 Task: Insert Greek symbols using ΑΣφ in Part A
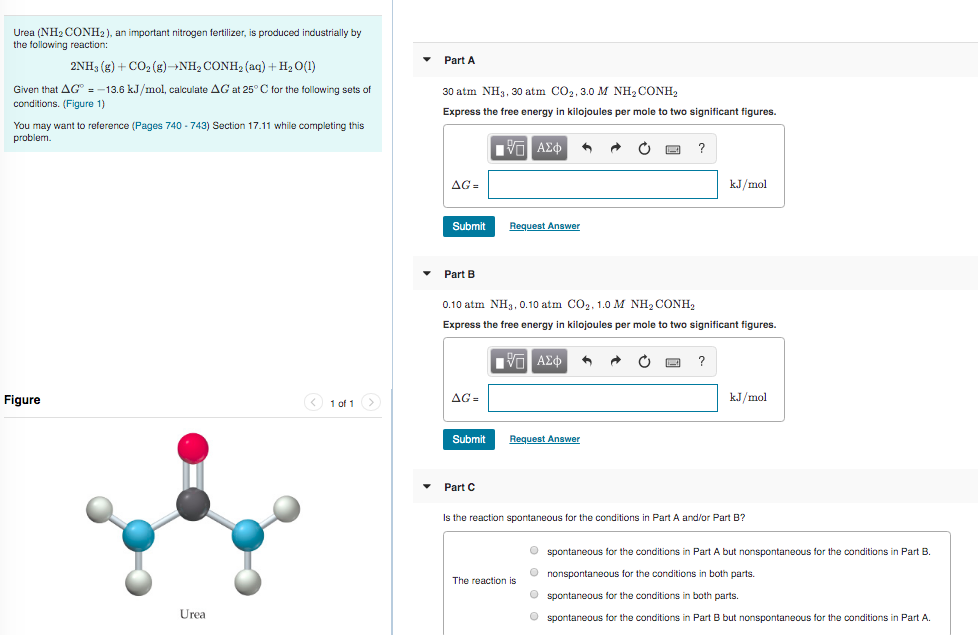pos(548,148)
